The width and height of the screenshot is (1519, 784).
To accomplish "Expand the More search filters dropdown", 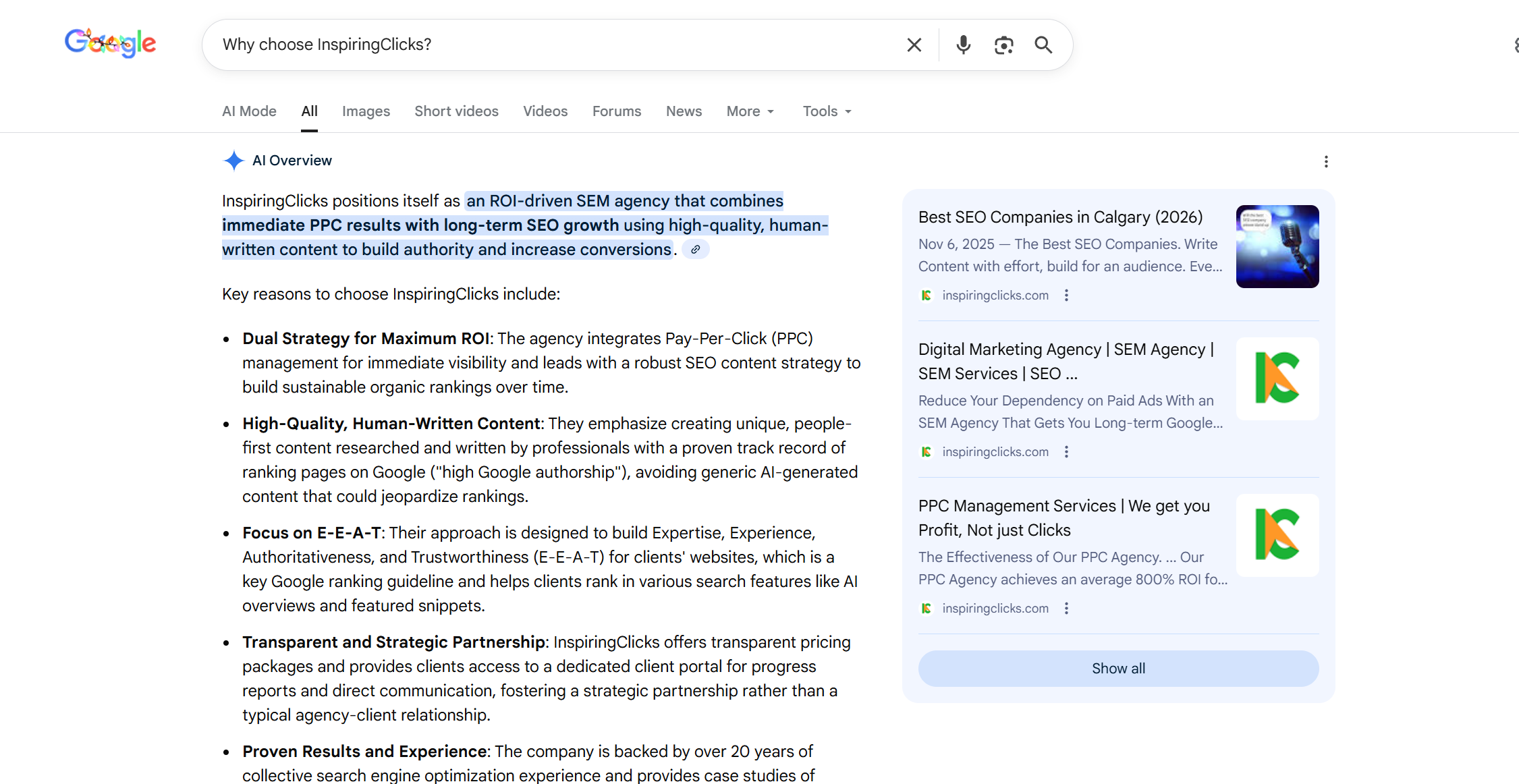I will [750, 111].
